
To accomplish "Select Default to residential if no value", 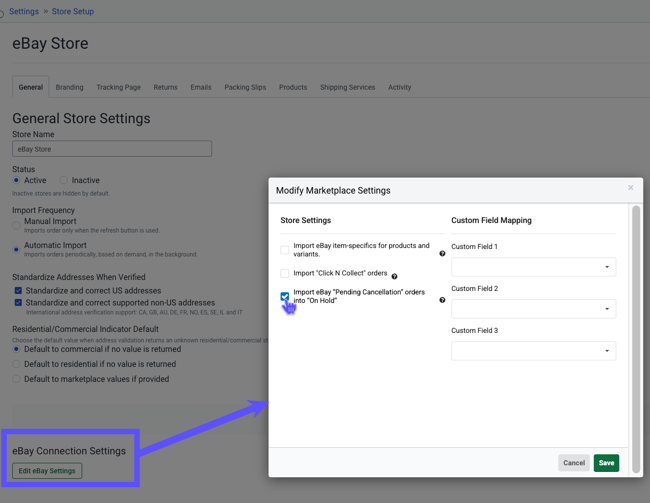I will pos(16,364).
